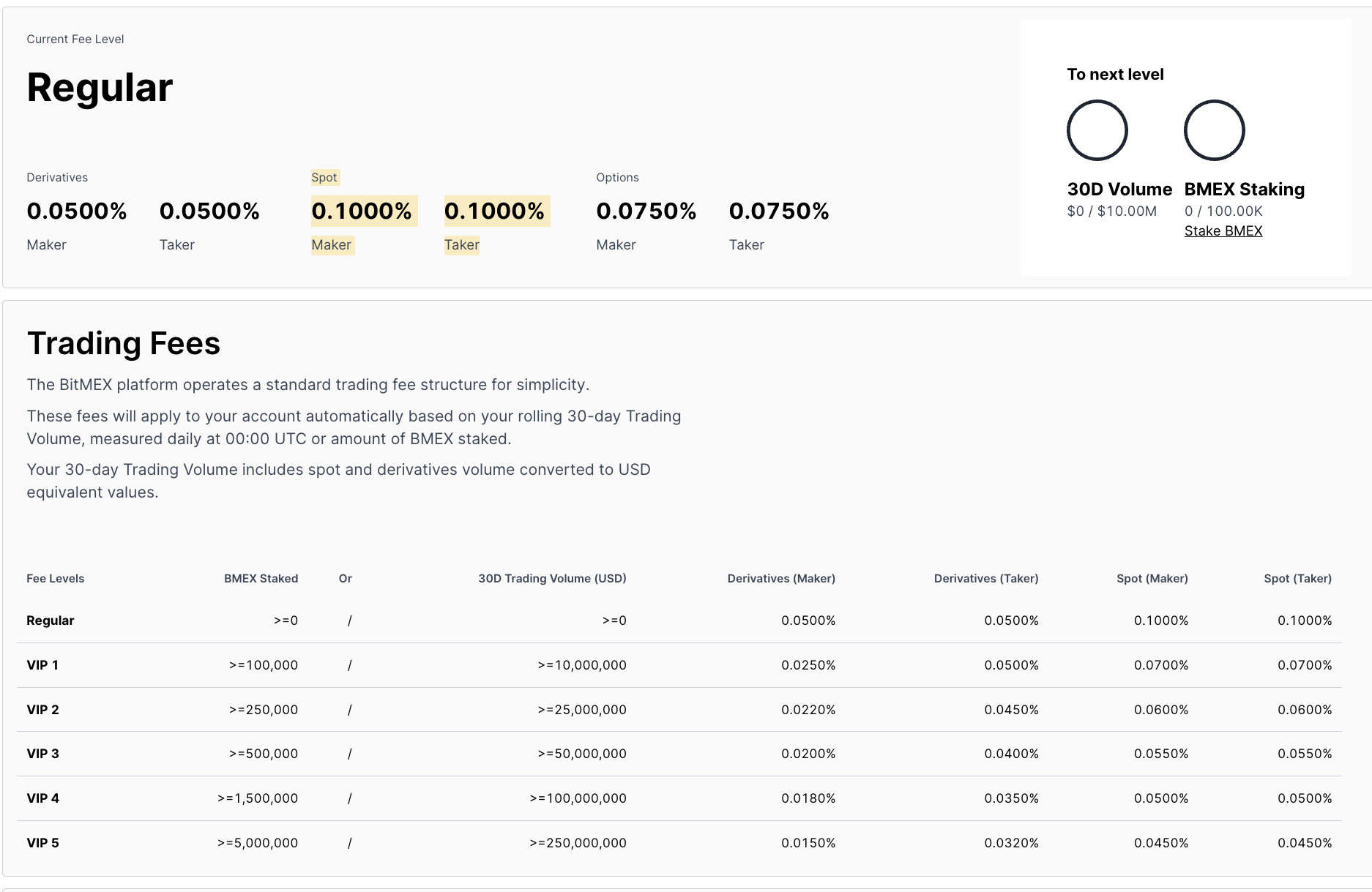Click the highlighted "Taker" label under Spot

coord(461,244)
